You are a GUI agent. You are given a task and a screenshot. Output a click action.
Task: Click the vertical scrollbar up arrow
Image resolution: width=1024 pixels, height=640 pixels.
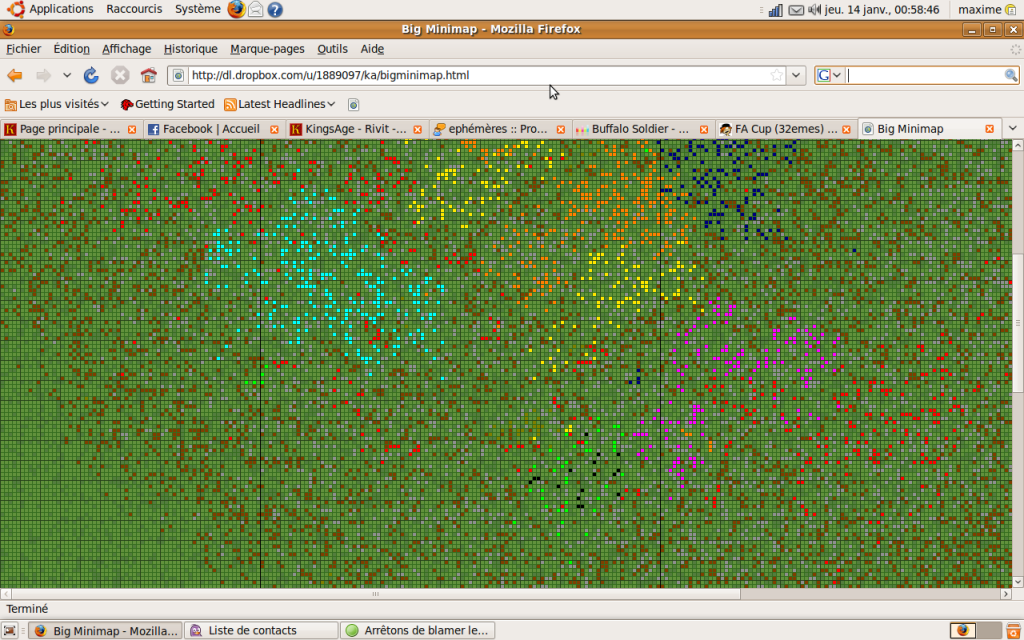pos(1018,146)
